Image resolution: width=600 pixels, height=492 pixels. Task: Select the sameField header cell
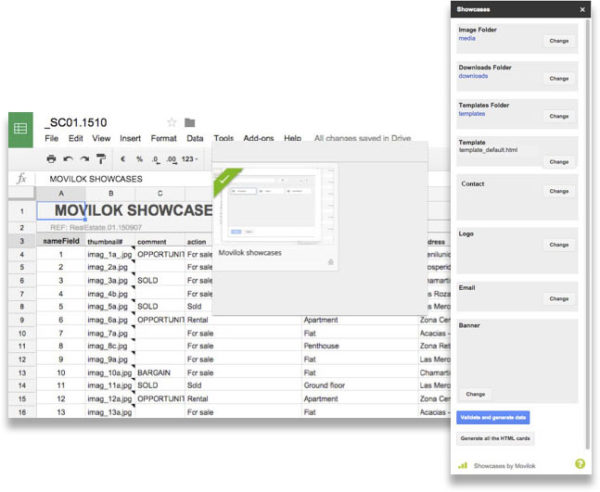61,241
